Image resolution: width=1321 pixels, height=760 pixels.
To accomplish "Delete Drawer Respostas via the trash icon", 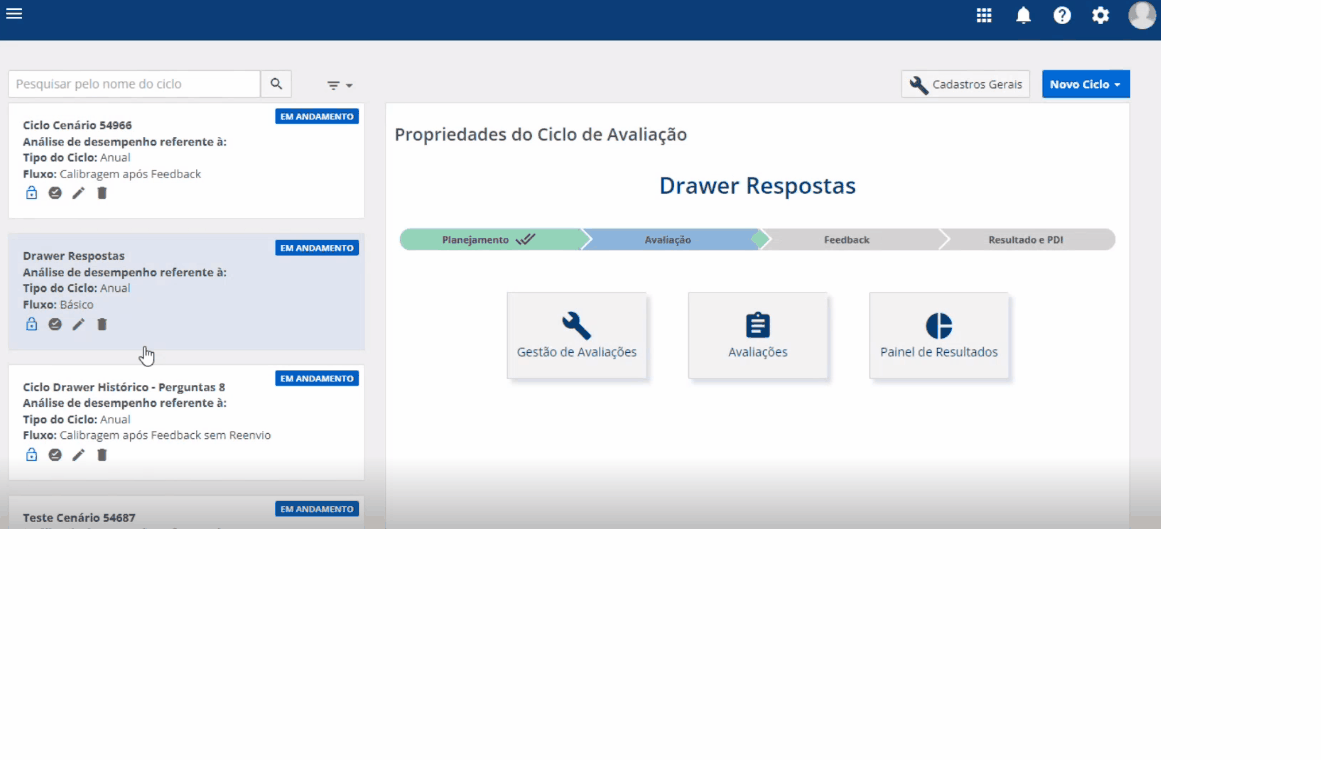I will coord(101,323).
